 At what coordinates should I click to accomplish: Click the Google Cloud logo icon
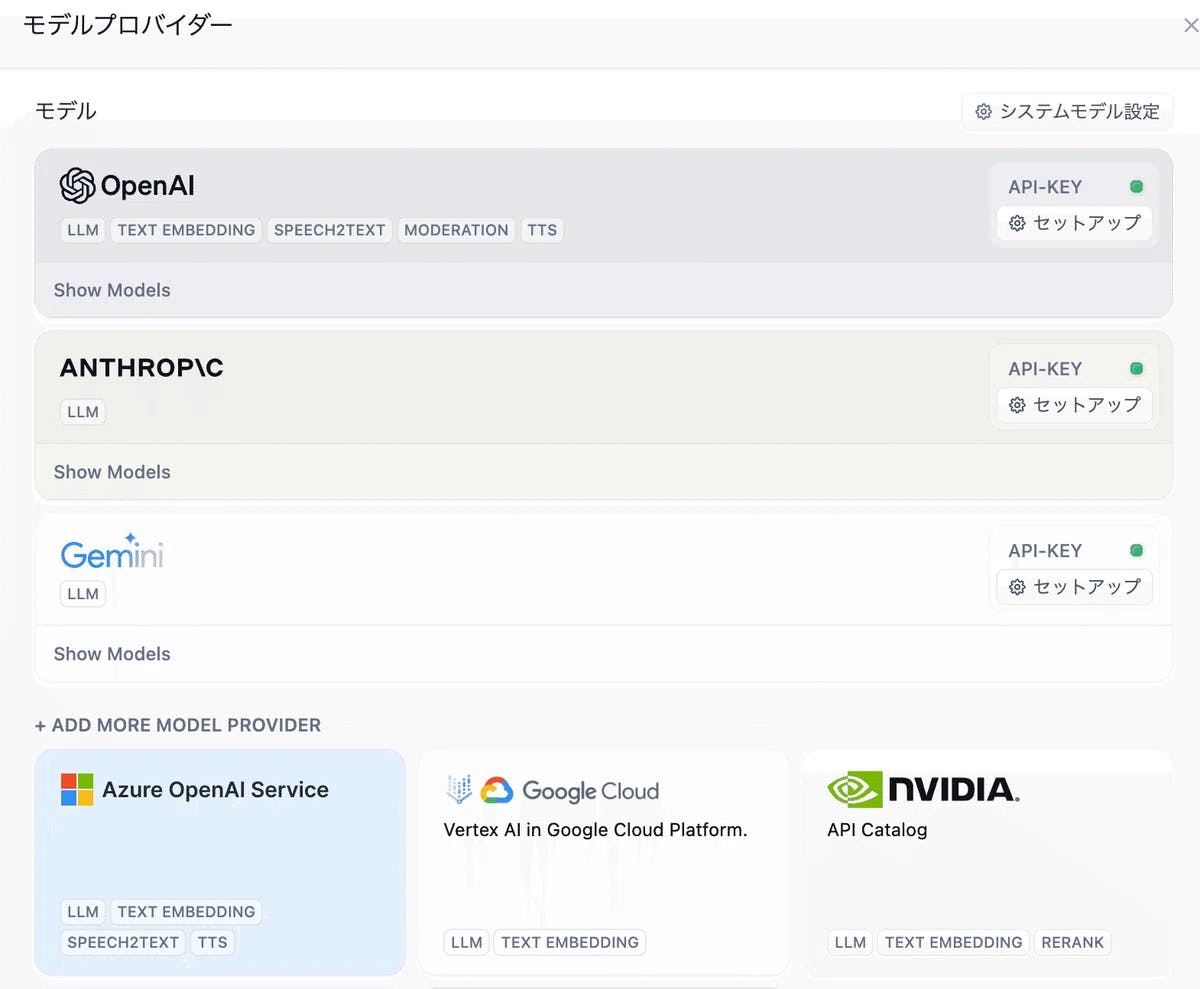[x=497, y=791]
